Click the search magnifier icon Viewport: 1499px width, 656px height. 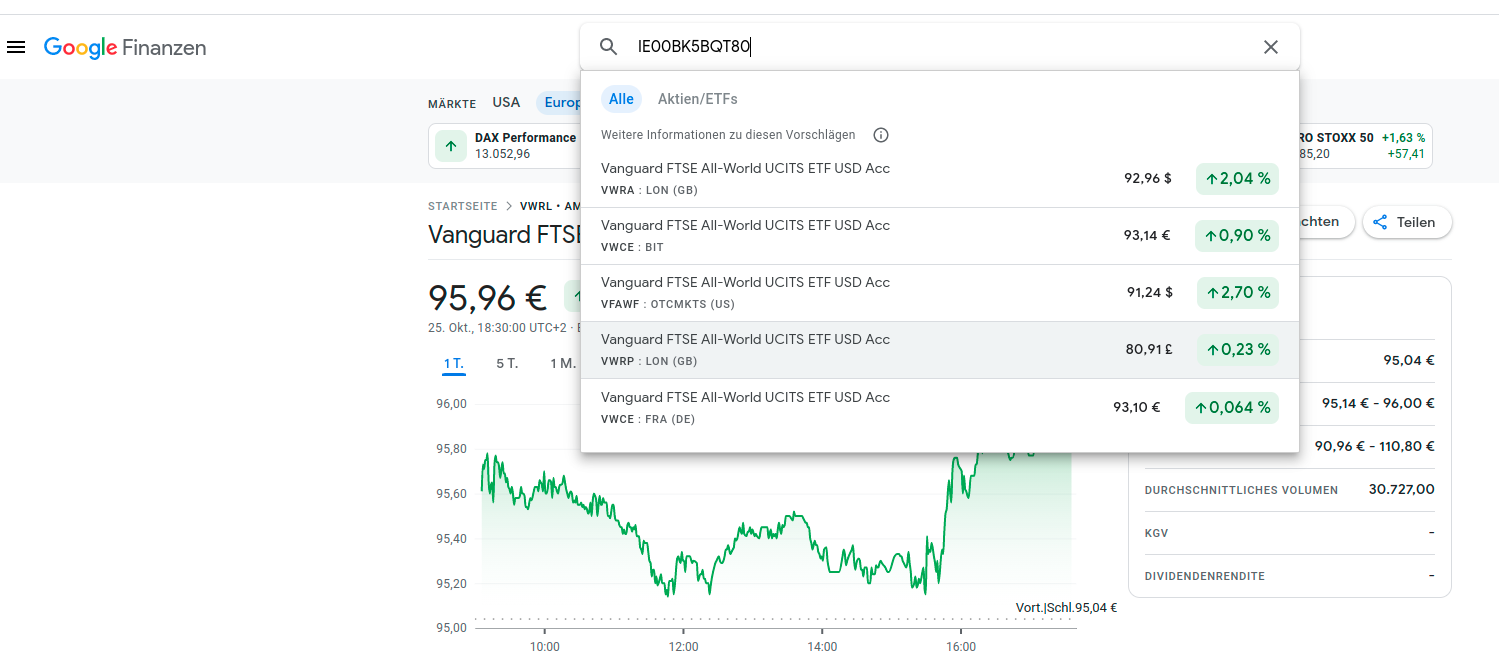(x=608, y=47)
